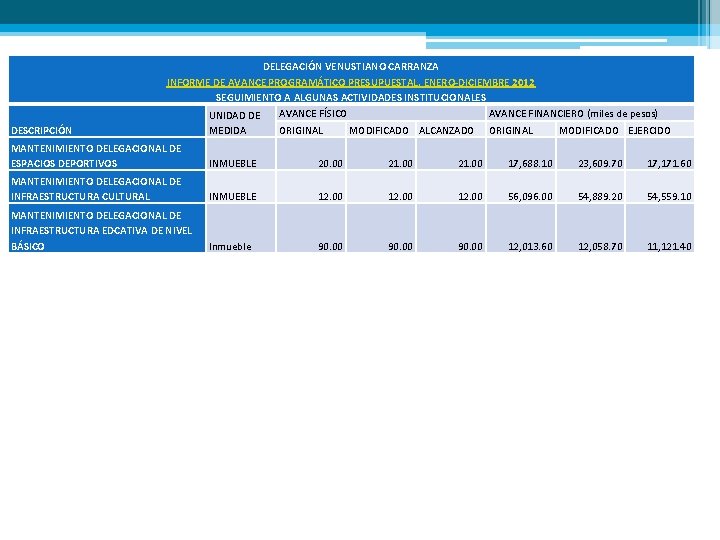Image resolution: width=720 pixels, height=540 pixels.
Task: Select the 12.00 MODIFICADO value for INFRAESTRUCTURA CULTURAL
Action: click(400, 197)
